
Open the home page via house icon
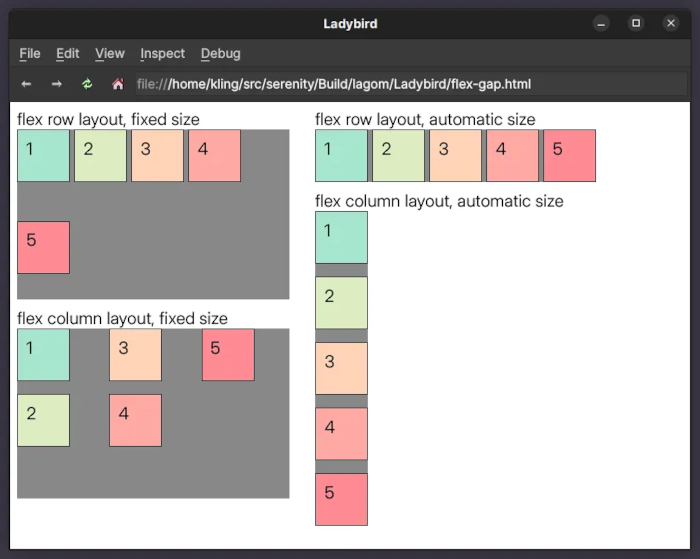118,84
